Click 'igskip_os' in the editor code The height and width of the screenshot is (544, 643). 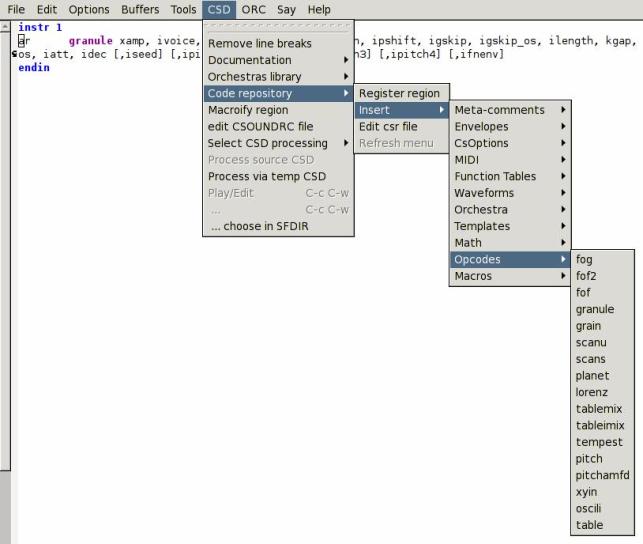(508, 41)
